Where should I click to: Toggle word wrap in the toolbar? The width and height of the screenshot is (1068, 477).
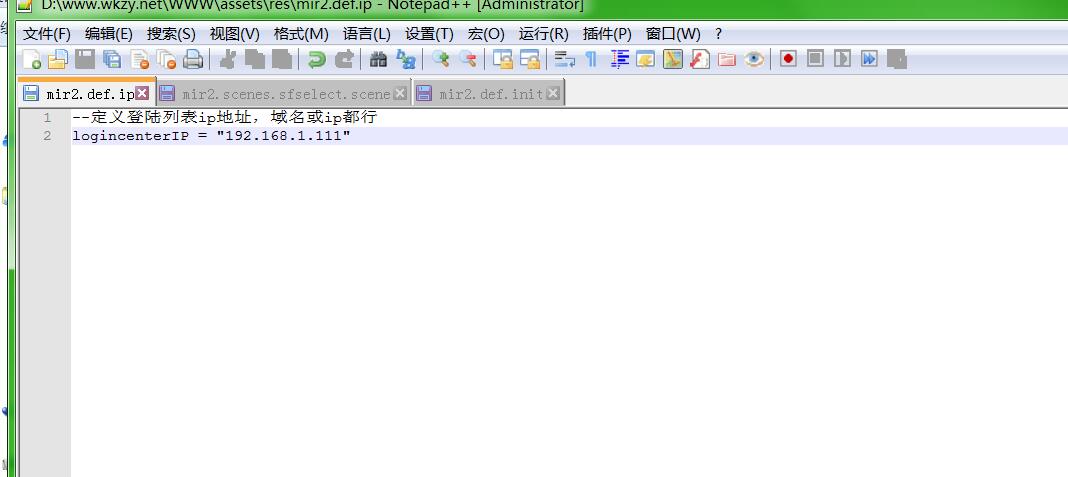[x=564, y=59]
